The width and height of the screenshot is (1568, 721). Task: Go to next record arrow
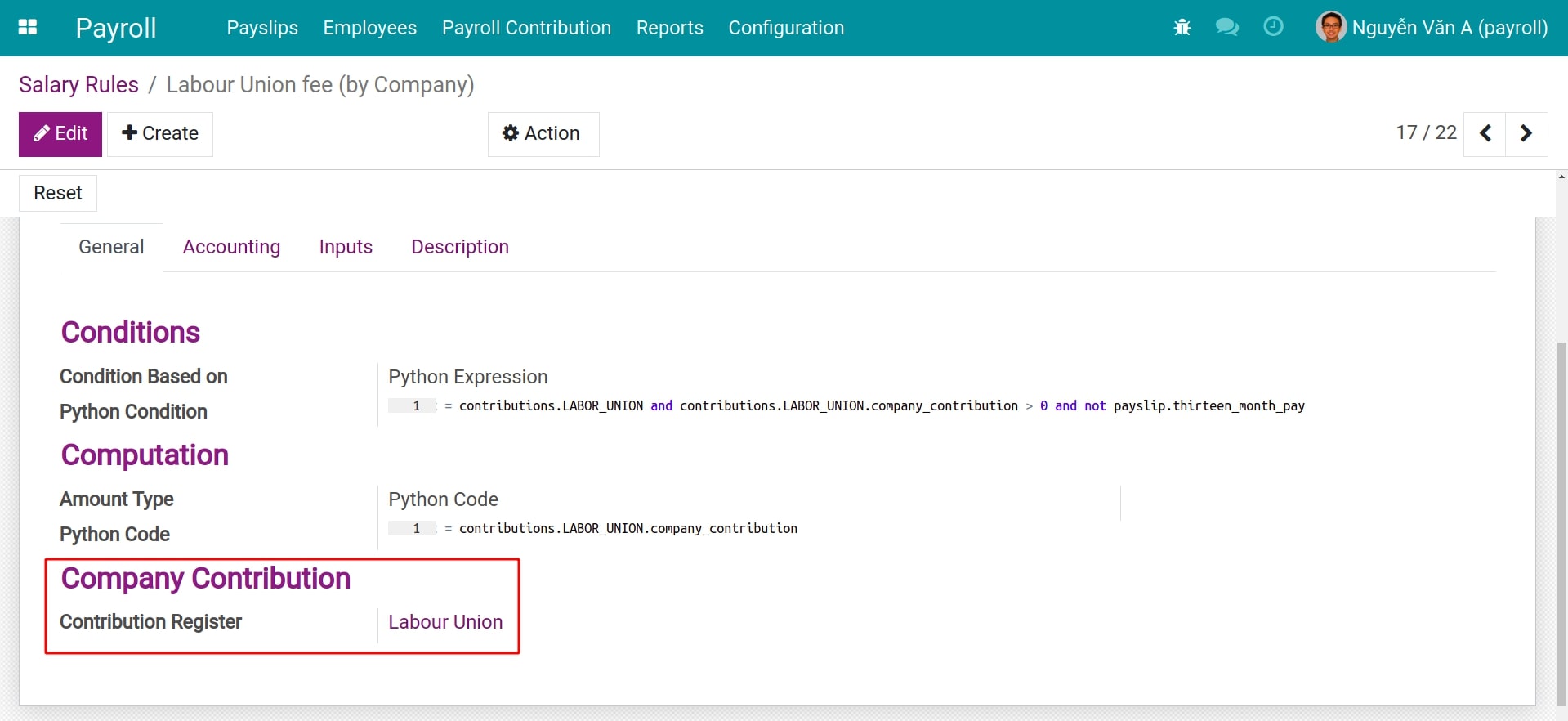pos(1526,133)
